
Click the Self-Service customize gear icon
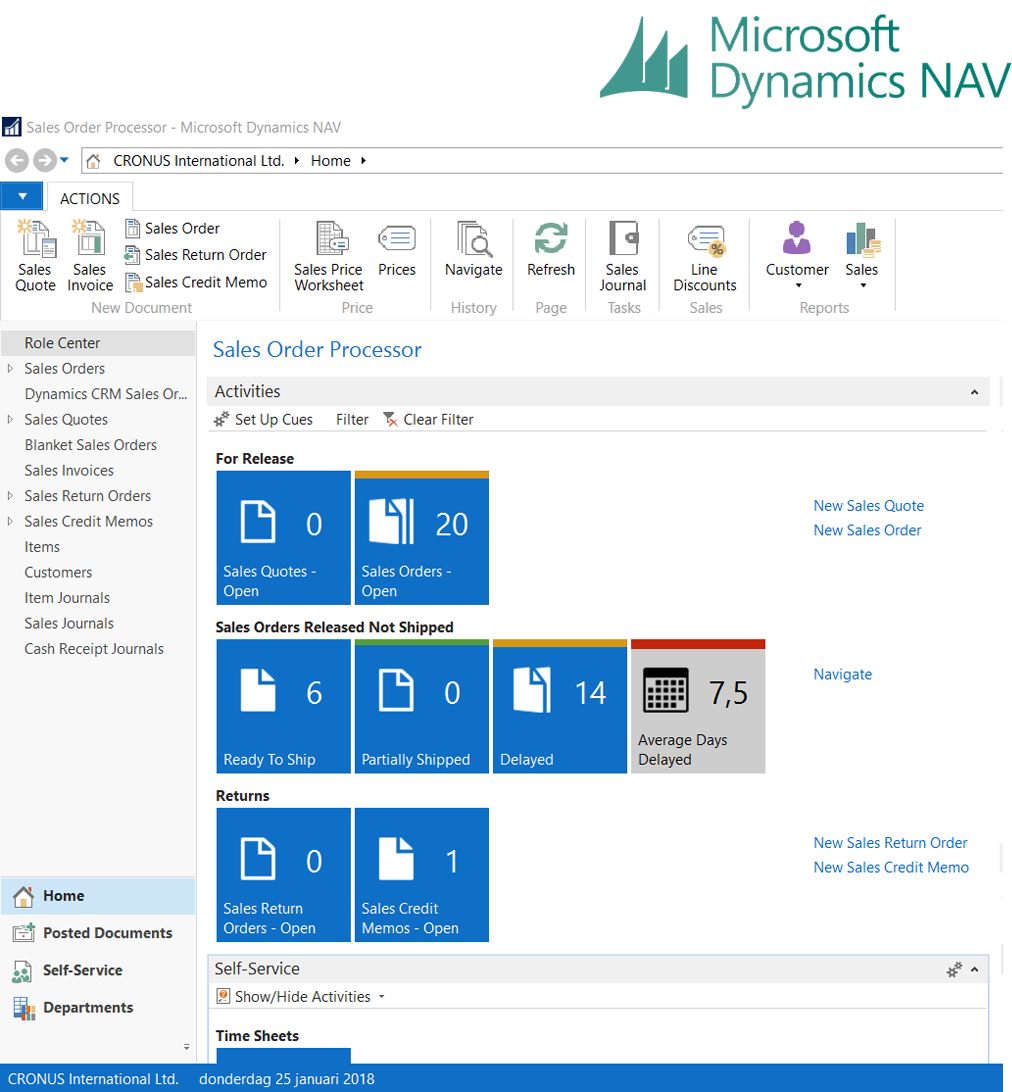click(x=953, y=969)
